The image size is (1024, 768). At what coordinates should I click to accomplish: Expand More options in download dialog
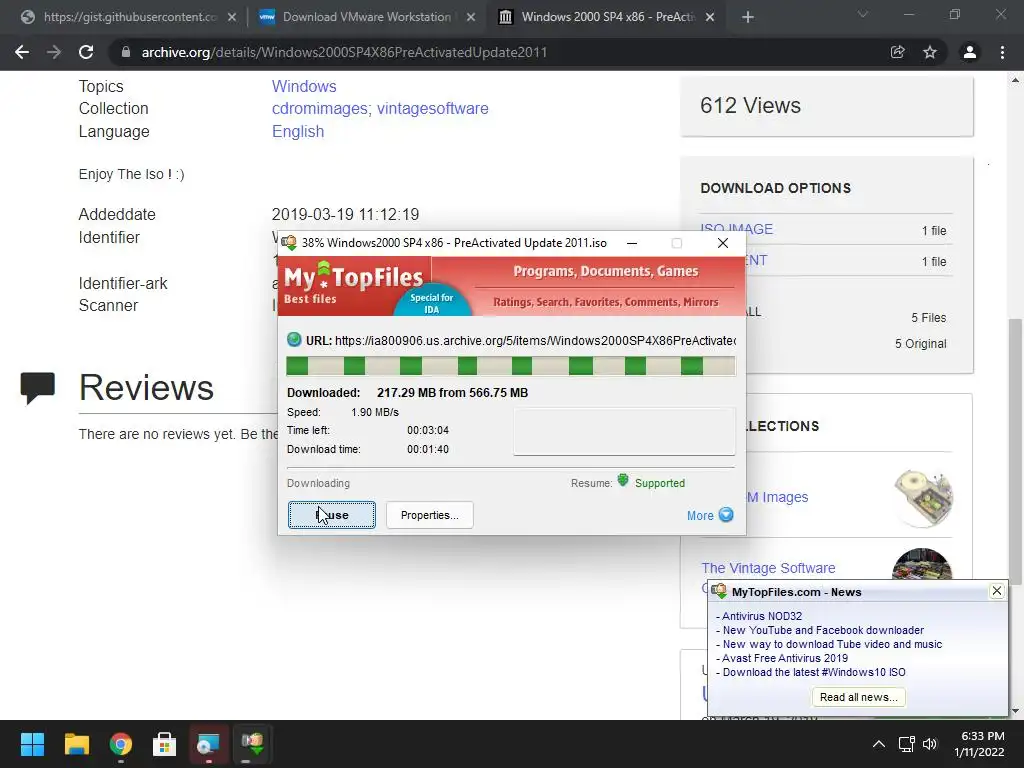(710, 515)
